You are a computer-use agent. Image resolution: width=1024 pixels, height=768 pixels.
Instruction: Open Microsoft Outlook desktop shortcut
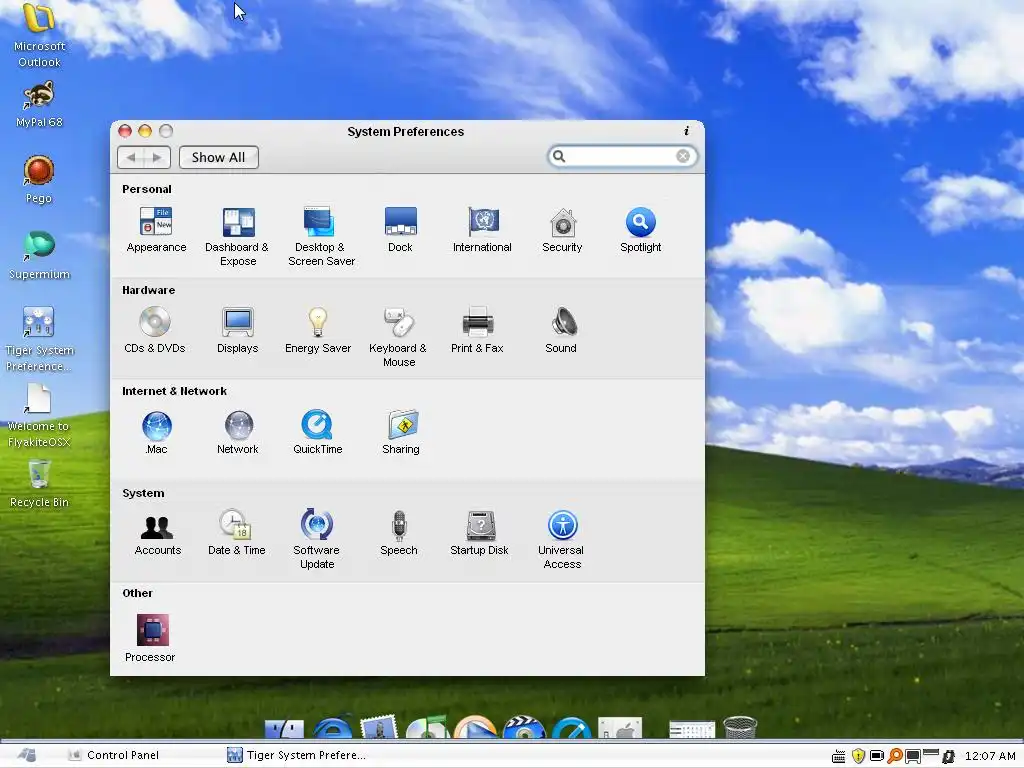[x=39, y=35]
